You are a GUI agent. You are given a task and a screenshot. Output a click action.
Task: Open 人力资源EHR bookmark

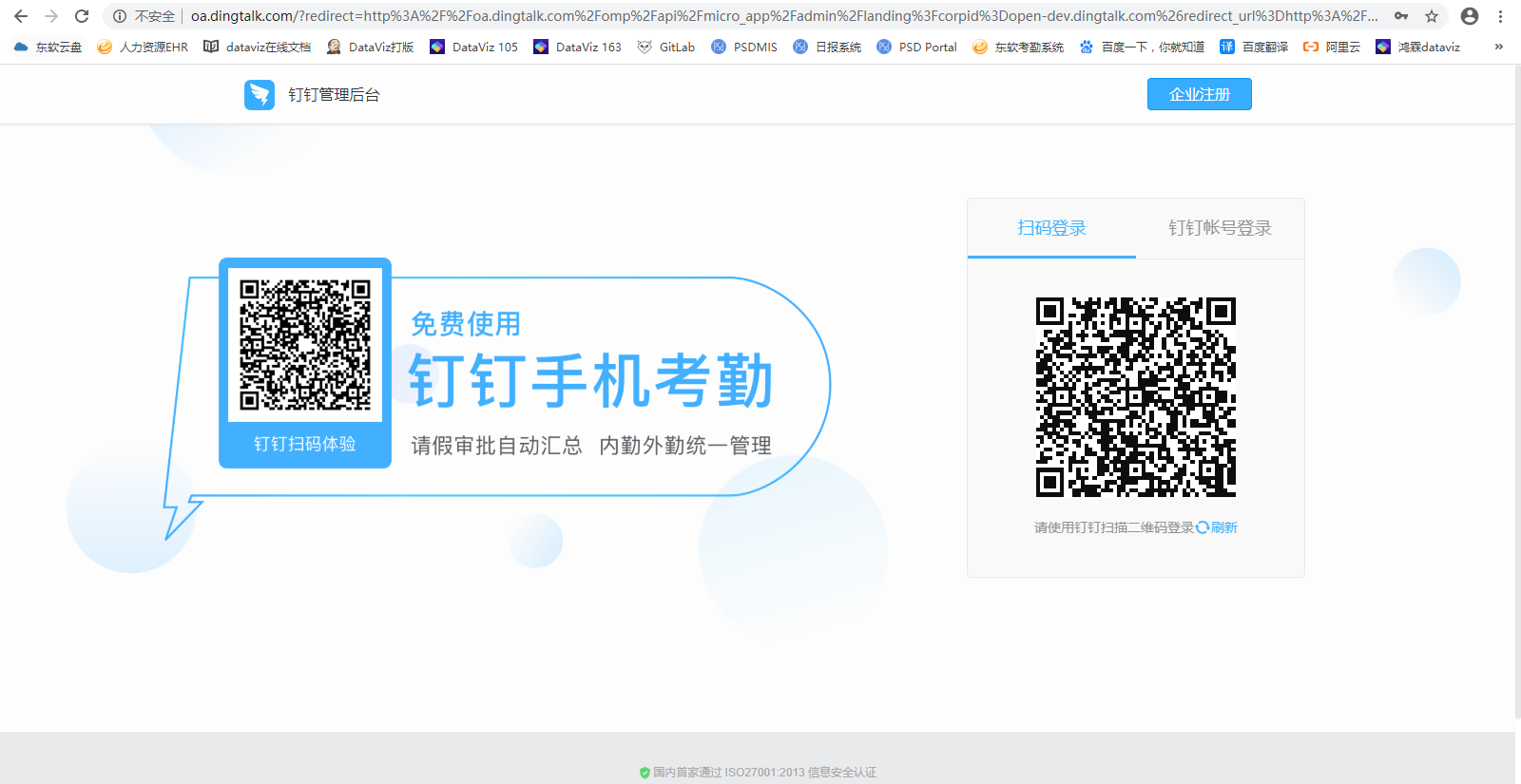143,47
